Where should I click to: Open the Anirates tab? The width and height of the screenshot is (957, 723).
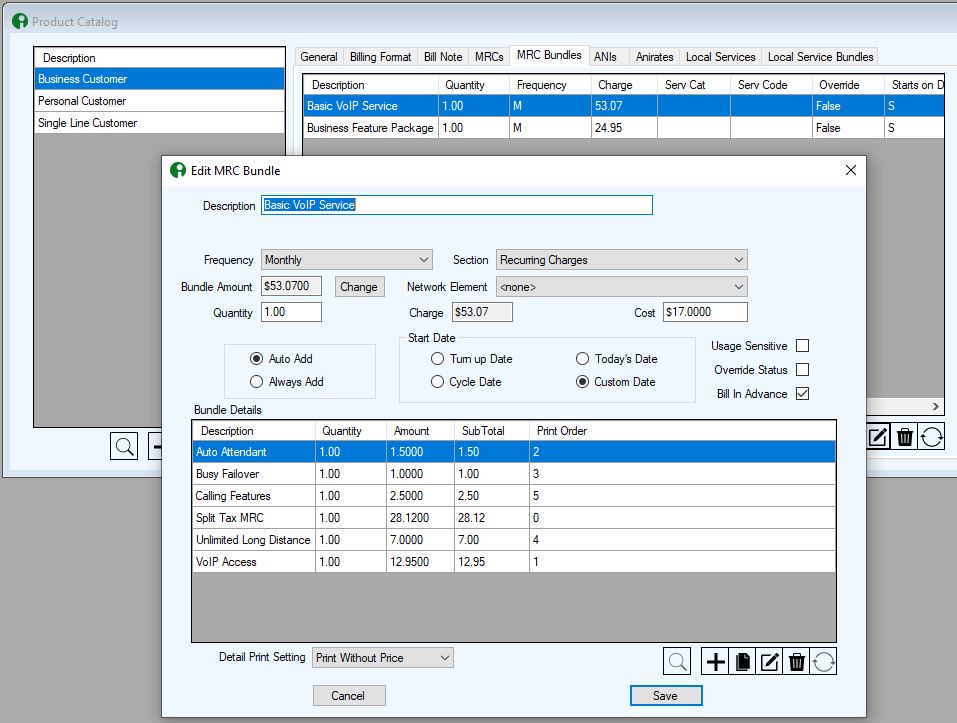[x=654, y=57]
